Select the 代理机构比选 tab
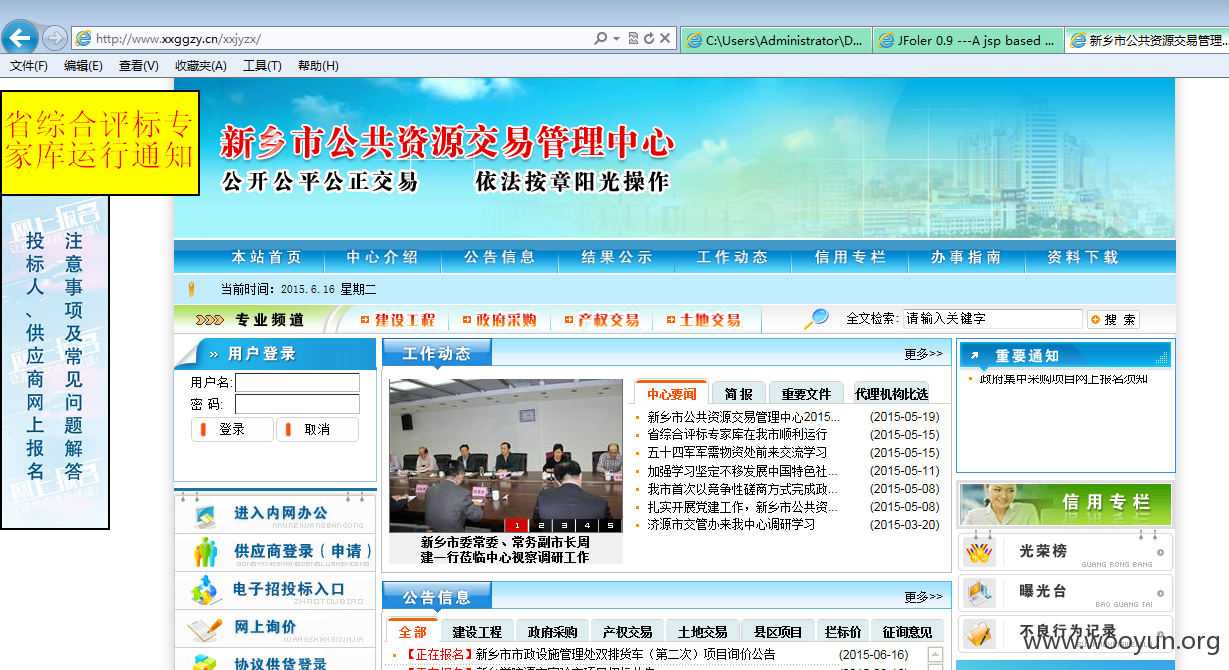Viewport: 1229px width, 670px height. coord(891,394)
